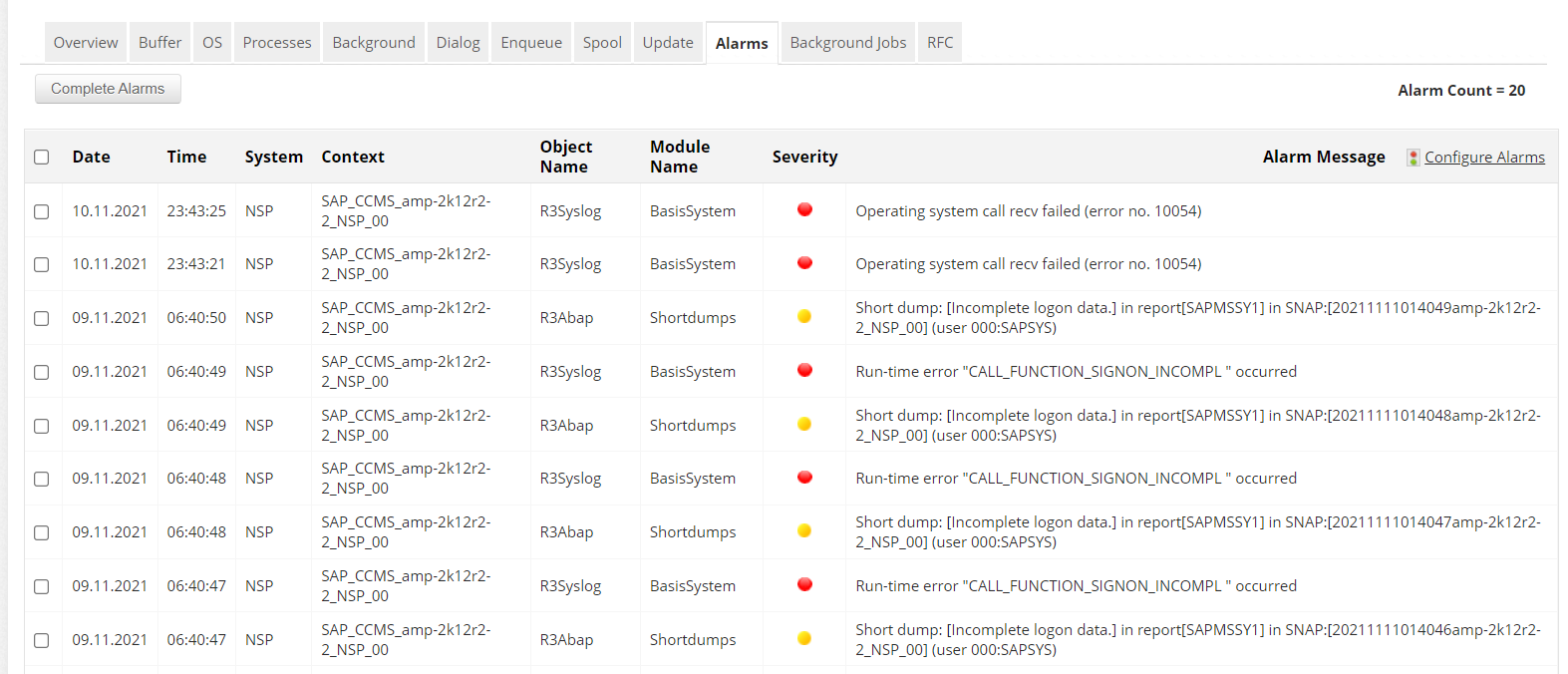
Task: Click the Severity column header
Action: (804, 157)
